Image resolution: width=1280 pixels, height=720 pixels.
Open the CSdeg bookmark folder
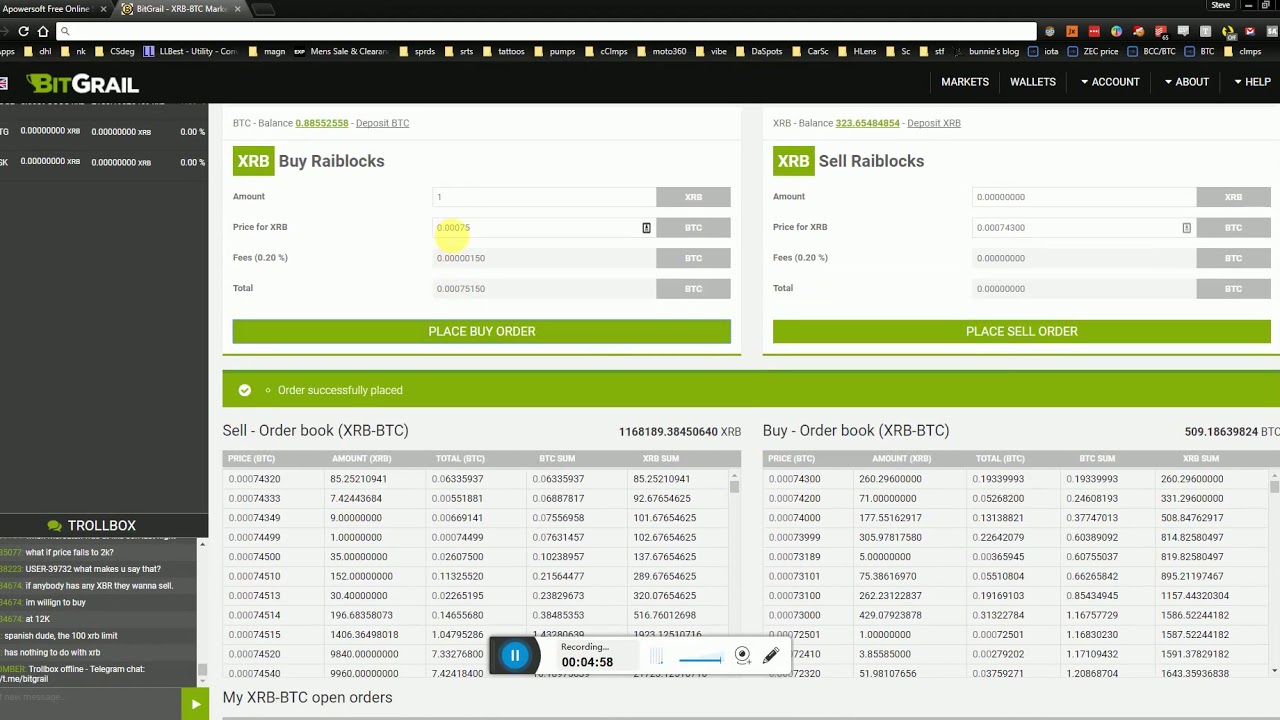coord(114,51)
